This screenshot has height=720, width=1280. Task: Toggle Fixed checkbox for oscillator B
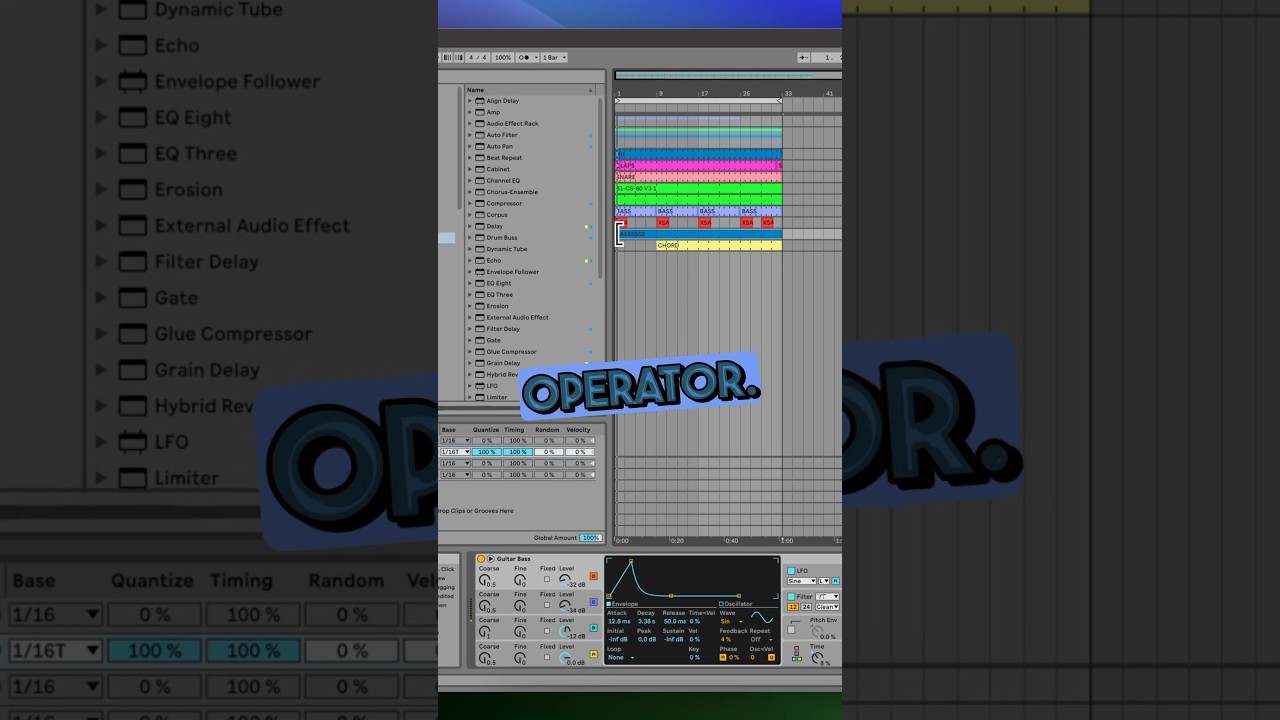pos(547,631)
